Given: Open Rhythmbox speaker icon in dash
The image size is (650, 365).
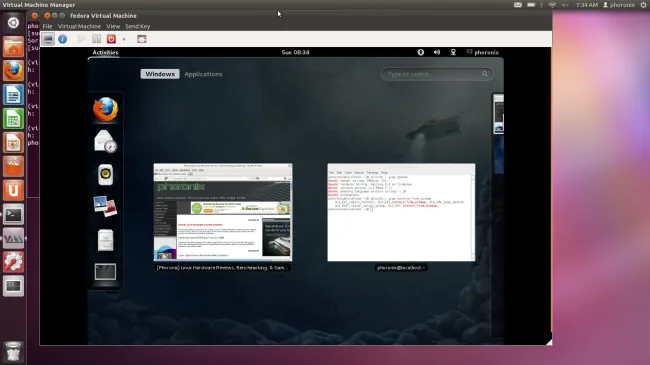Looking at the screenshot, I should [x=105, y=174].
